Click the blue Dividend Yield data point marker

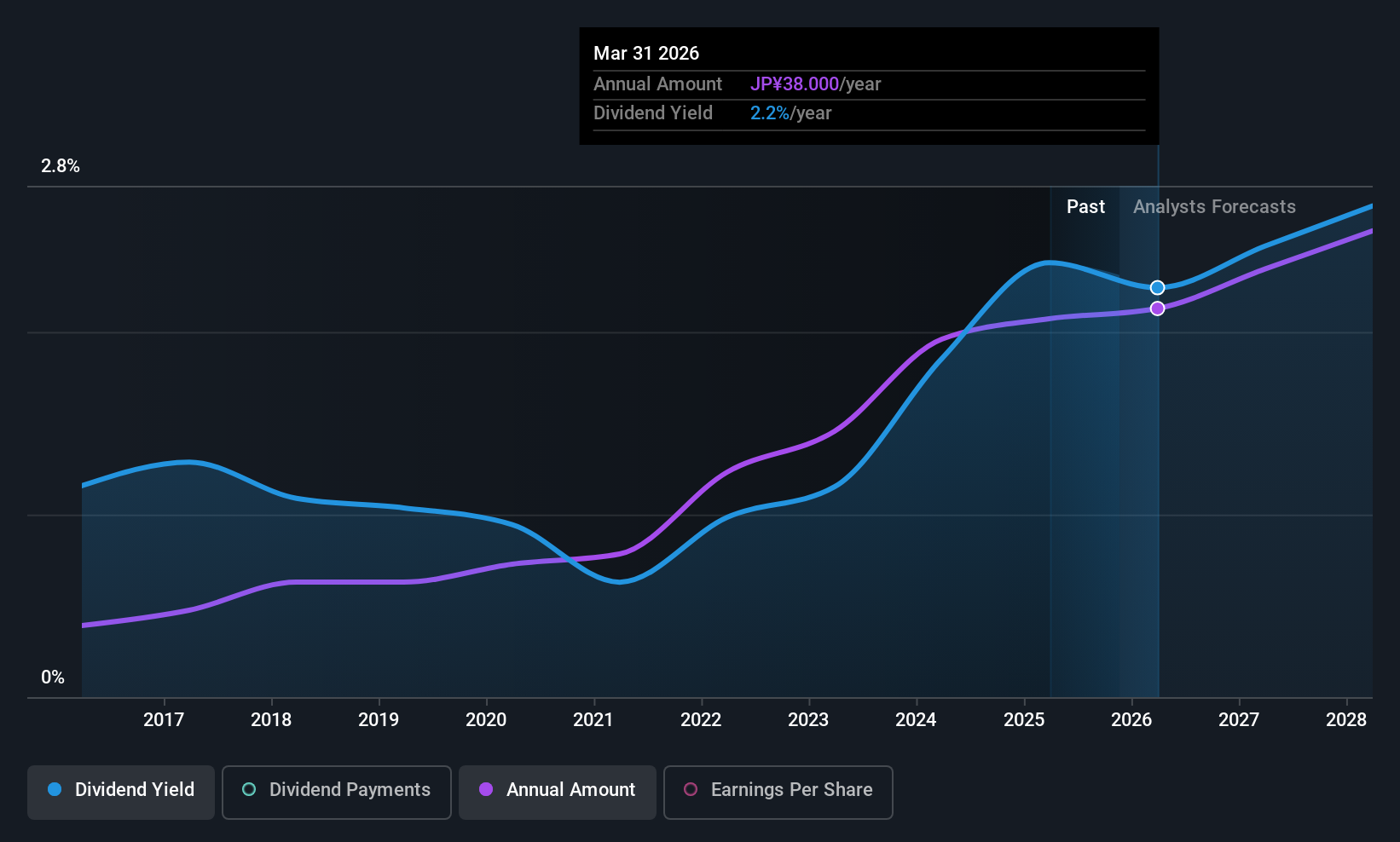pyautogui.click(x=1157, y=288)
